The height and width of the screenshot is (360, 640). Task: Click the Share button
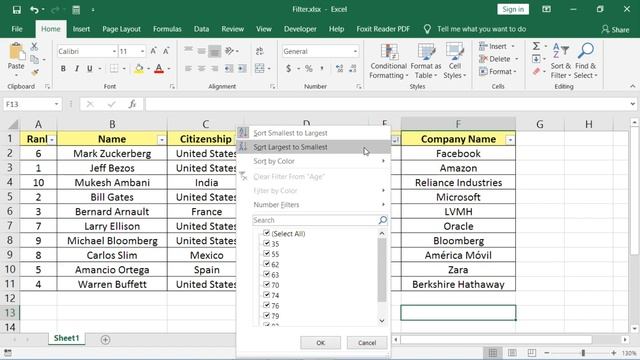pos(616,29)
